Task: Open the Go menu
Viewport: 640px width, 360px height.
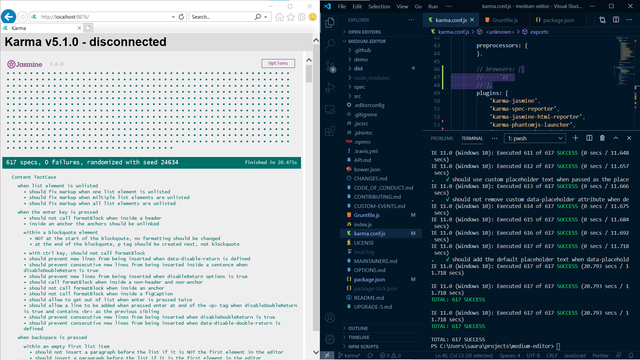Action: click(x=418, y=7)
